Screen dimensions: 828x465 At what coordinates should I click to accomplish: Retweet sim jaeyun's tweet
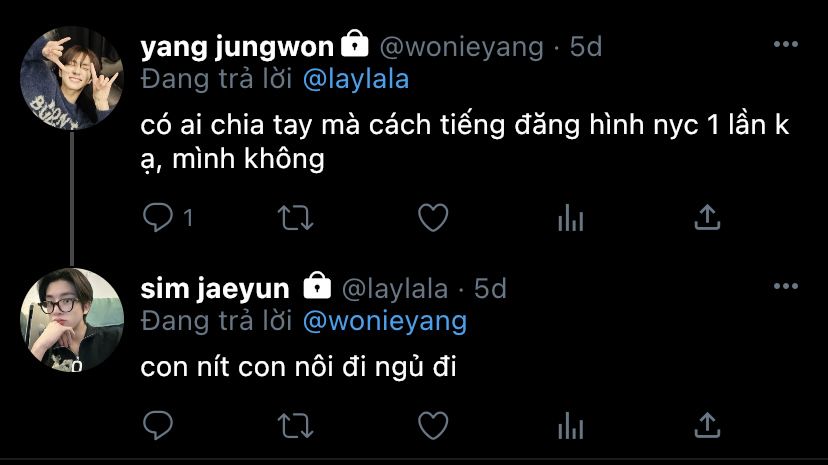(296, 426)
